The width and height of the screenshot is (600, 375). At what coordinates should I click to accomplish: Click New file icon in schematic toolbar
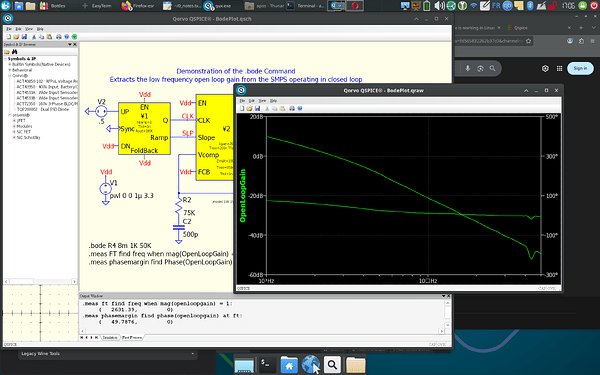tap(9, 37)
